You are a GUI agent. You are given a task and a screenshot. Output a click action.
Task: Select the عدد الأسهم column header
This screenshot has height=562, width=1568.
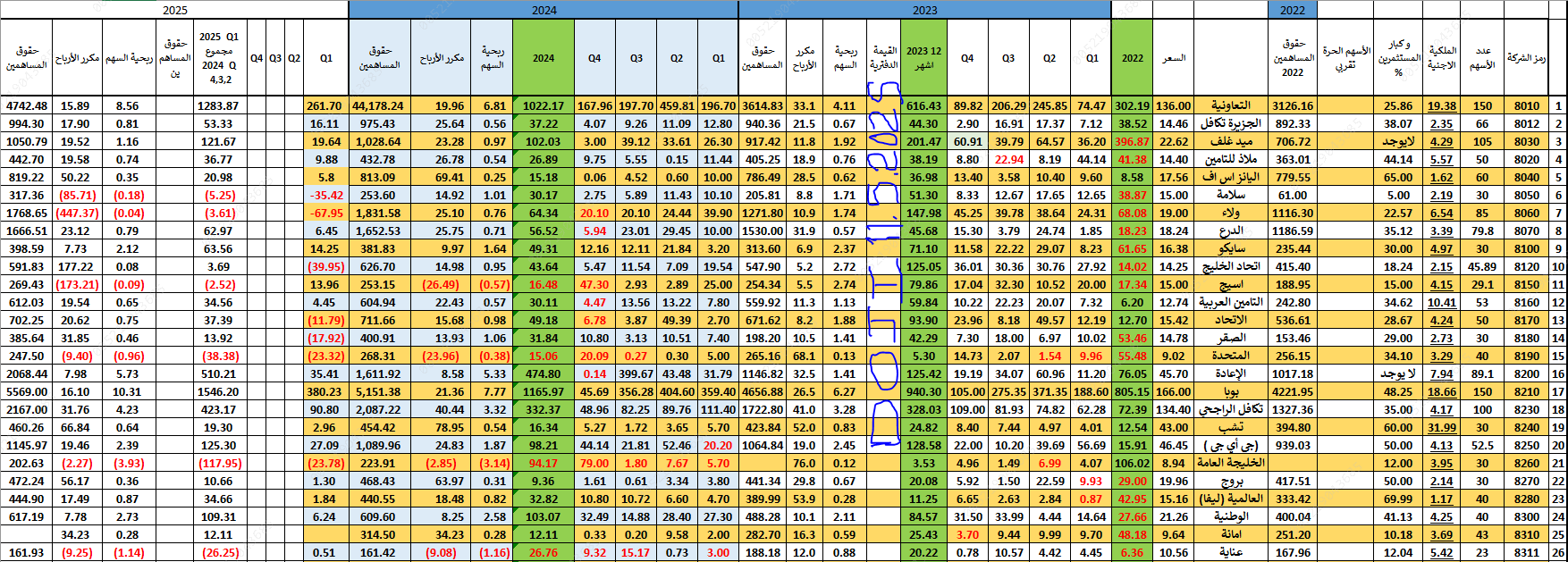click(1483, 57)
